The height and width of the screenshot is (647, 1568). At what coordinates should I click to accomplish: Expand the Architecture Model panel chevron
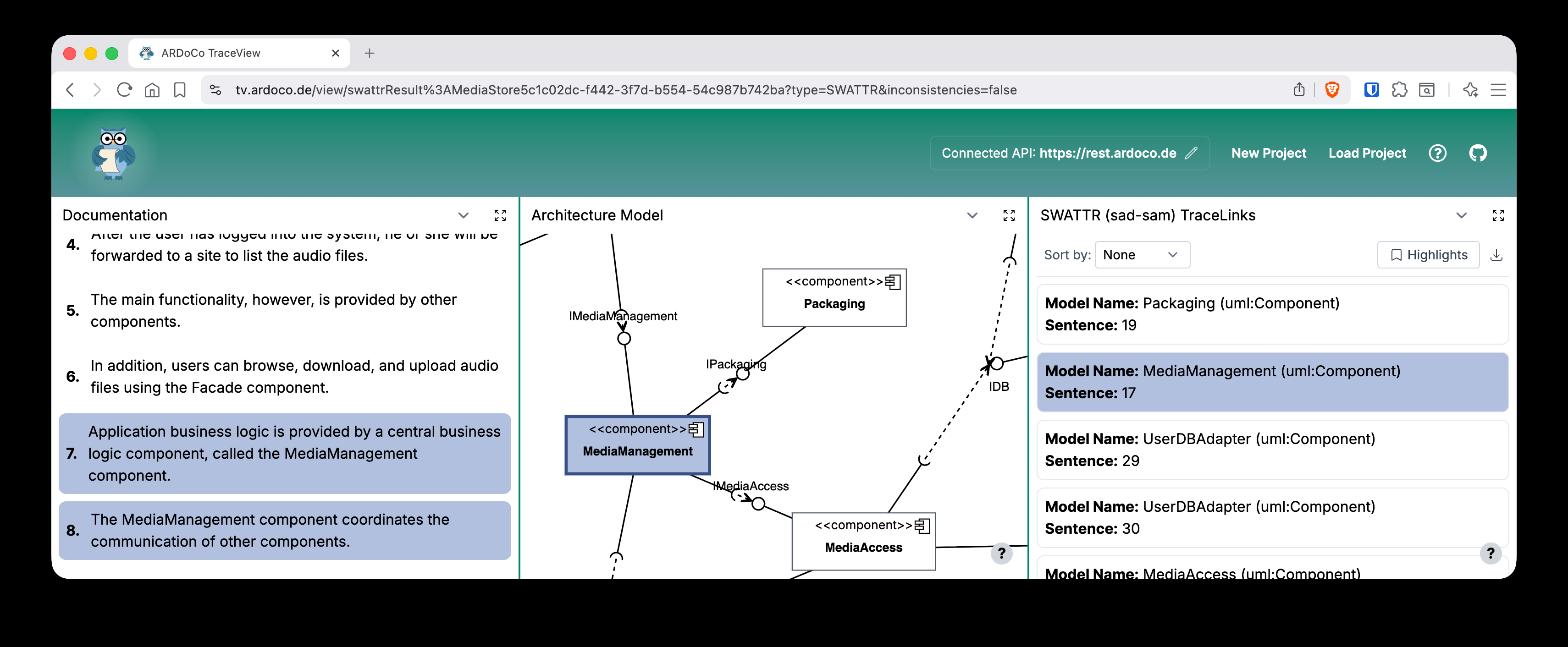click(972, 215)
